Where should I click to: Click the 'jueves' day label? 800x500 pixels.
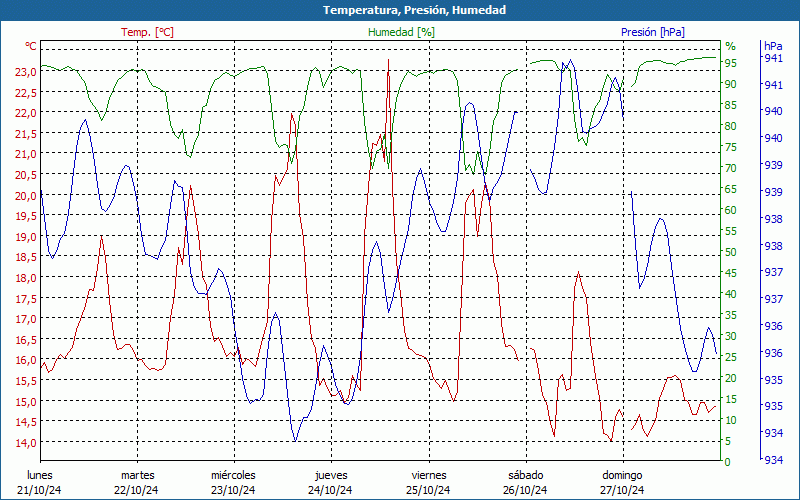pyautogui.click(x=331, y=476)
